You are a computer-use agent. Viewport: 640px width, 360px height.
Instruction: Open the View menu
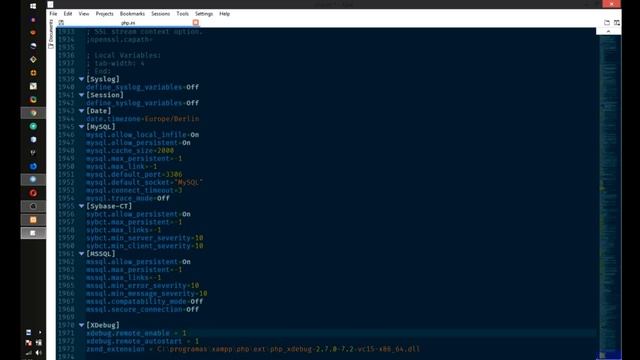pos(84,13)
